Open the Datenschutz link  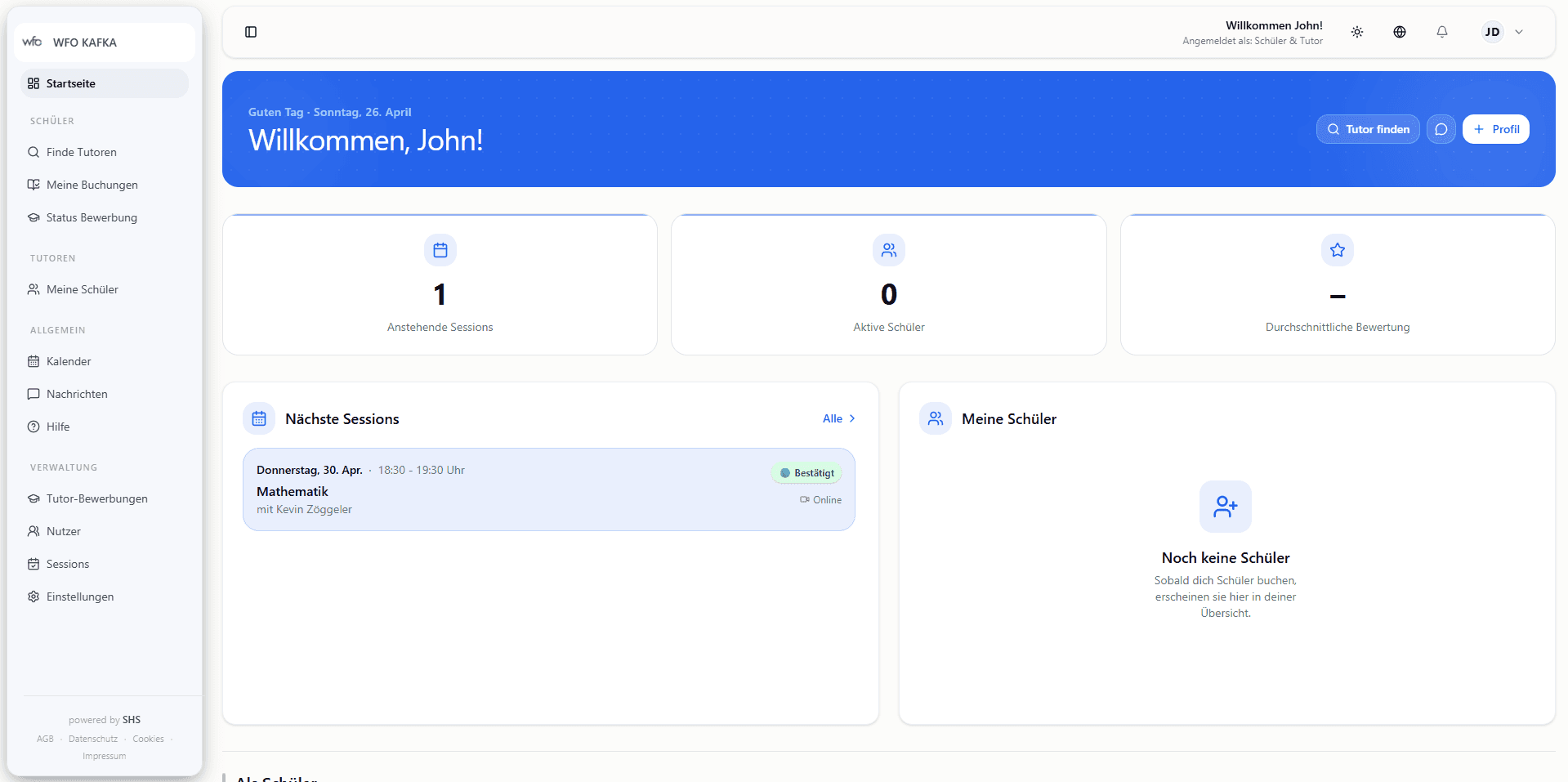pyautogui.click(x=92, y=739)
